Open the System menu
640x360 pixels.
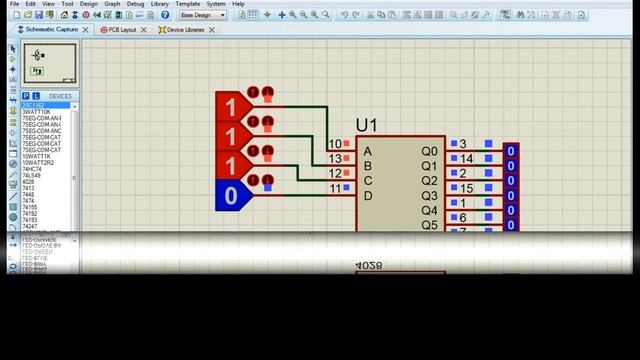tap(216, 4)
